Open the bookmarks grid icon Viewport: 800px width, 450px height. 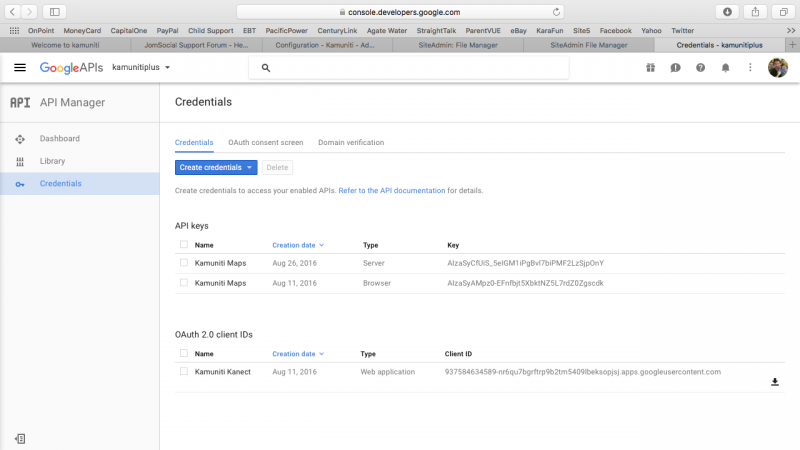pos(14,31)
